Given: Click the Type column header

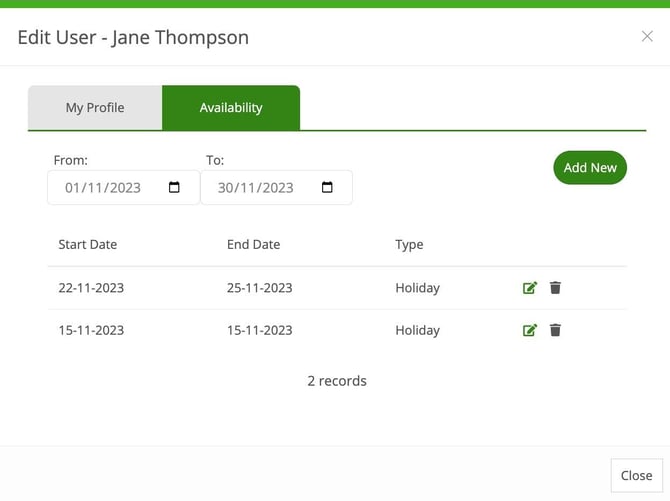Looking at the screenshot, I should tap(409, 244).
